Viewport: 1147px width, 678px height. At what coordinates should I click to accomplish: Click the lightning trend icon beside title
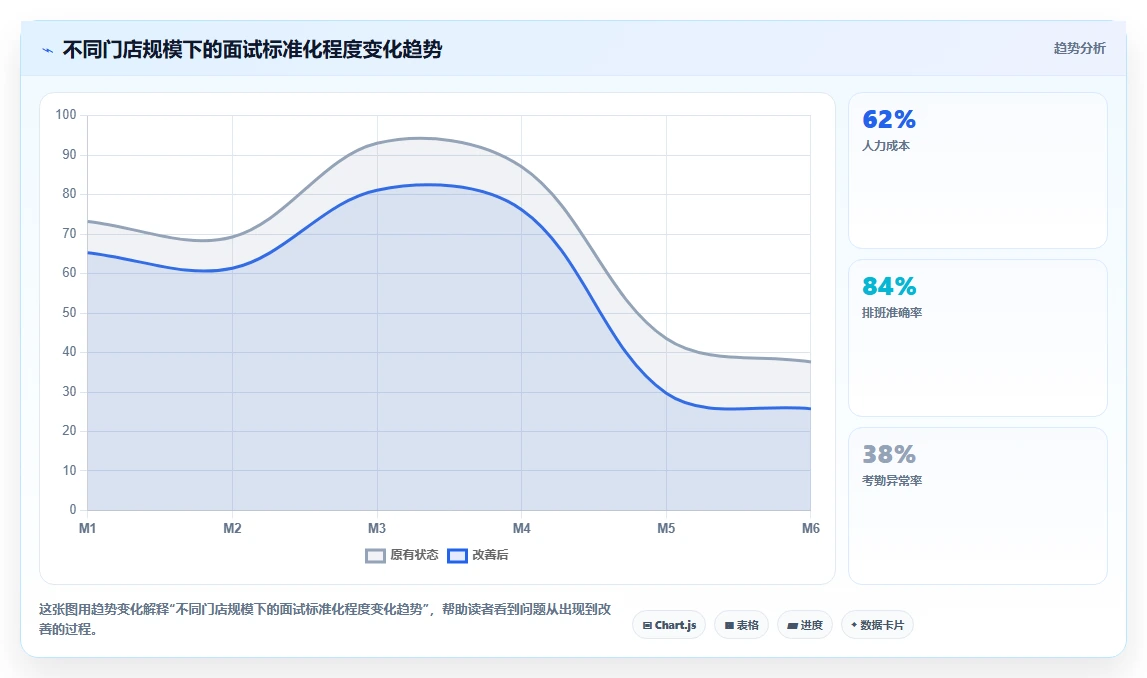coord(48,50)
